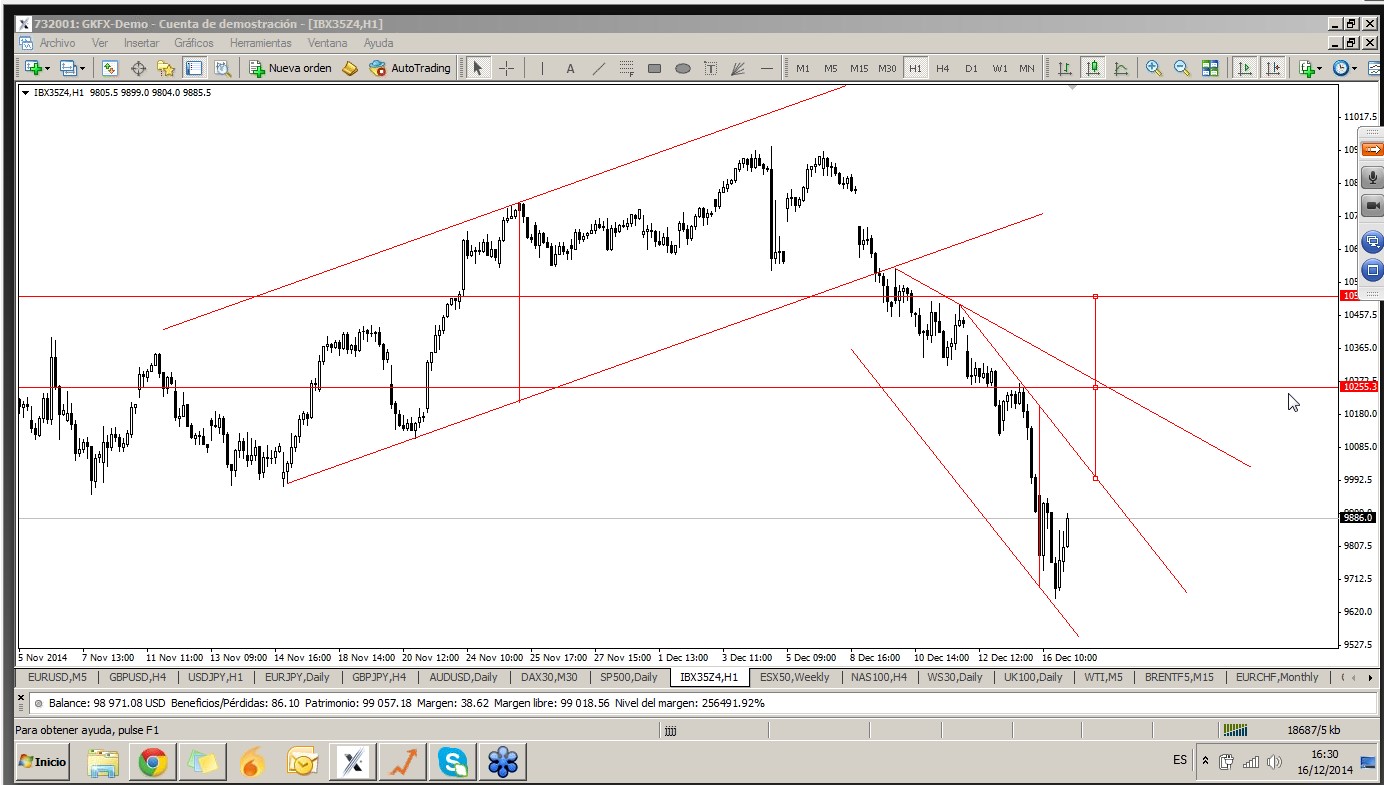The width and height of the screenshot is (1384, 785).
Task: Toggle the Navigator favorites-folder icon
Action: [166, 68]
